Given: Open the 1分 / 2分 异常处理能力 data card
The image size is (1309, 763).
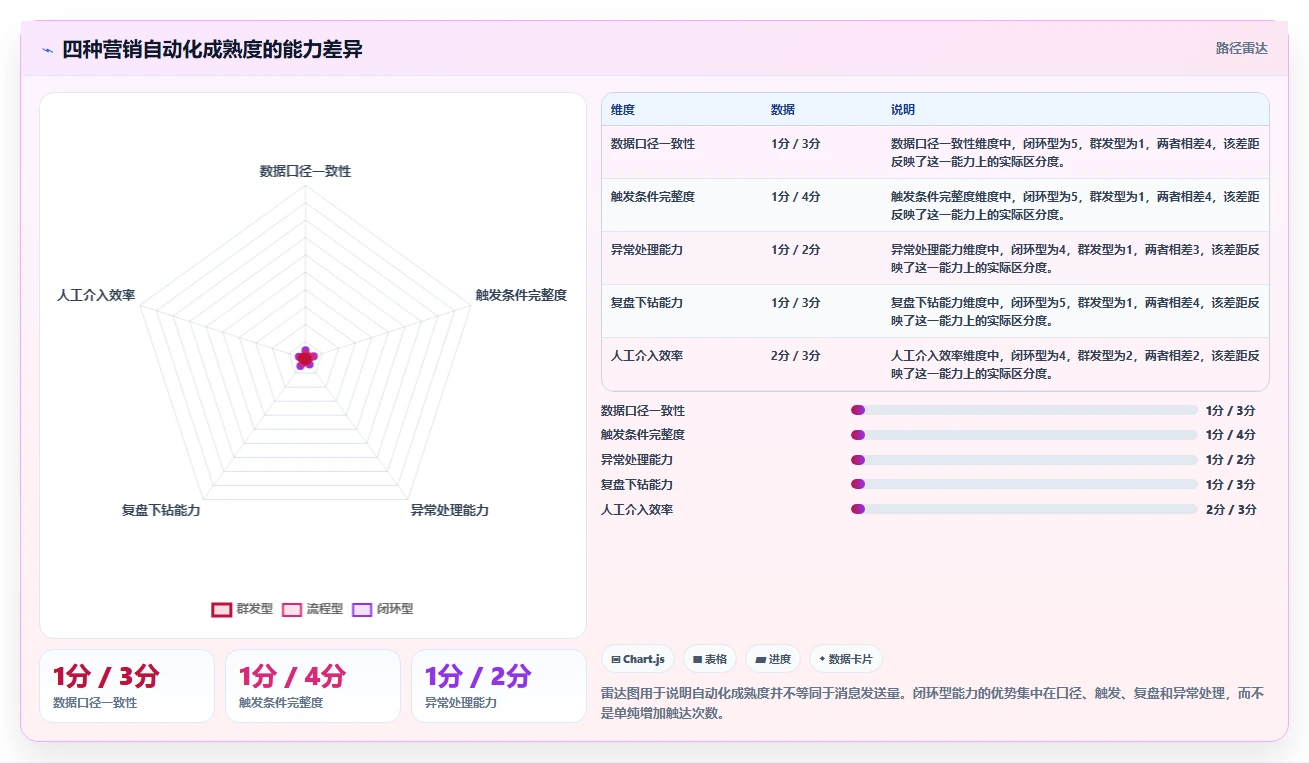Looking at the screenshot, I should pos(499,686).
